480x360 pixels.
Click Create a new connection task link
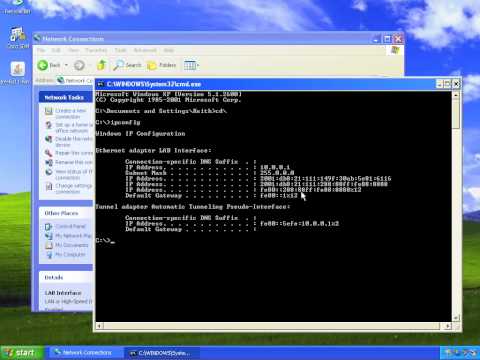coord(70,113)
